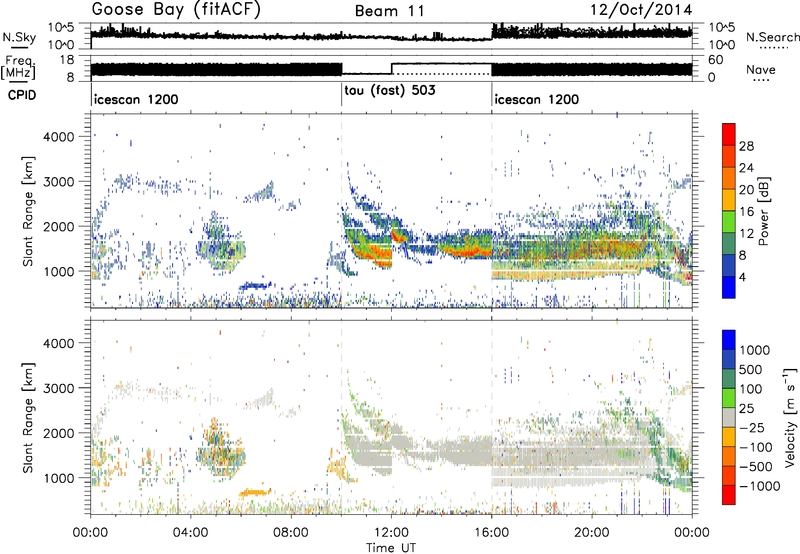This screenshot has width=800, height=554.
Task: Click the '12:00' time axis tick label
Action: [x=391, y=533]
